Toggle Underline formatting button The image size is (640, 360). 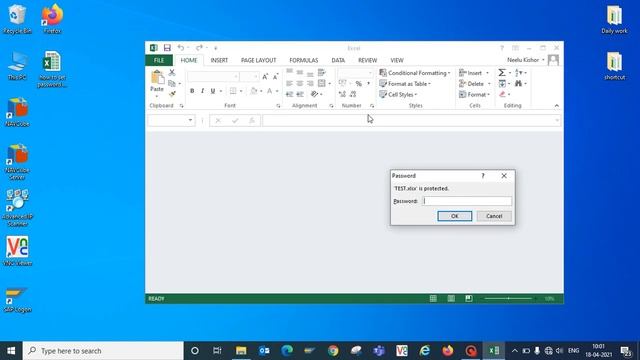point(213,91)
